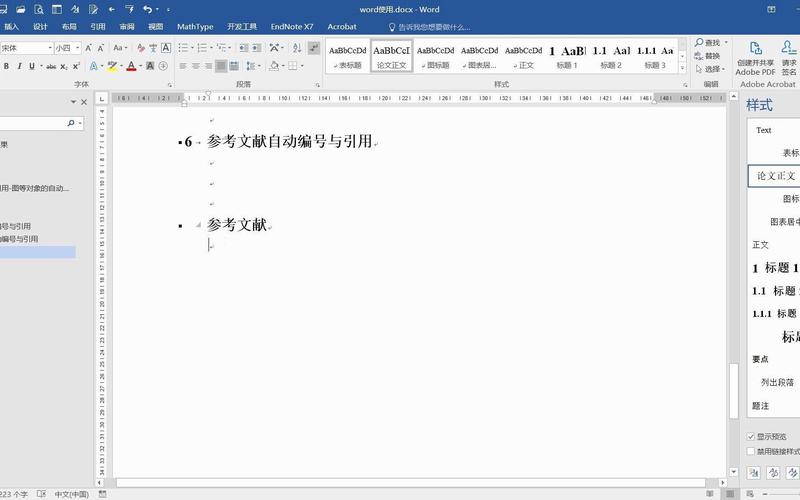Toggle bold formatting
The height and width of the screenshot is (500, 800).
coord(6,66)
